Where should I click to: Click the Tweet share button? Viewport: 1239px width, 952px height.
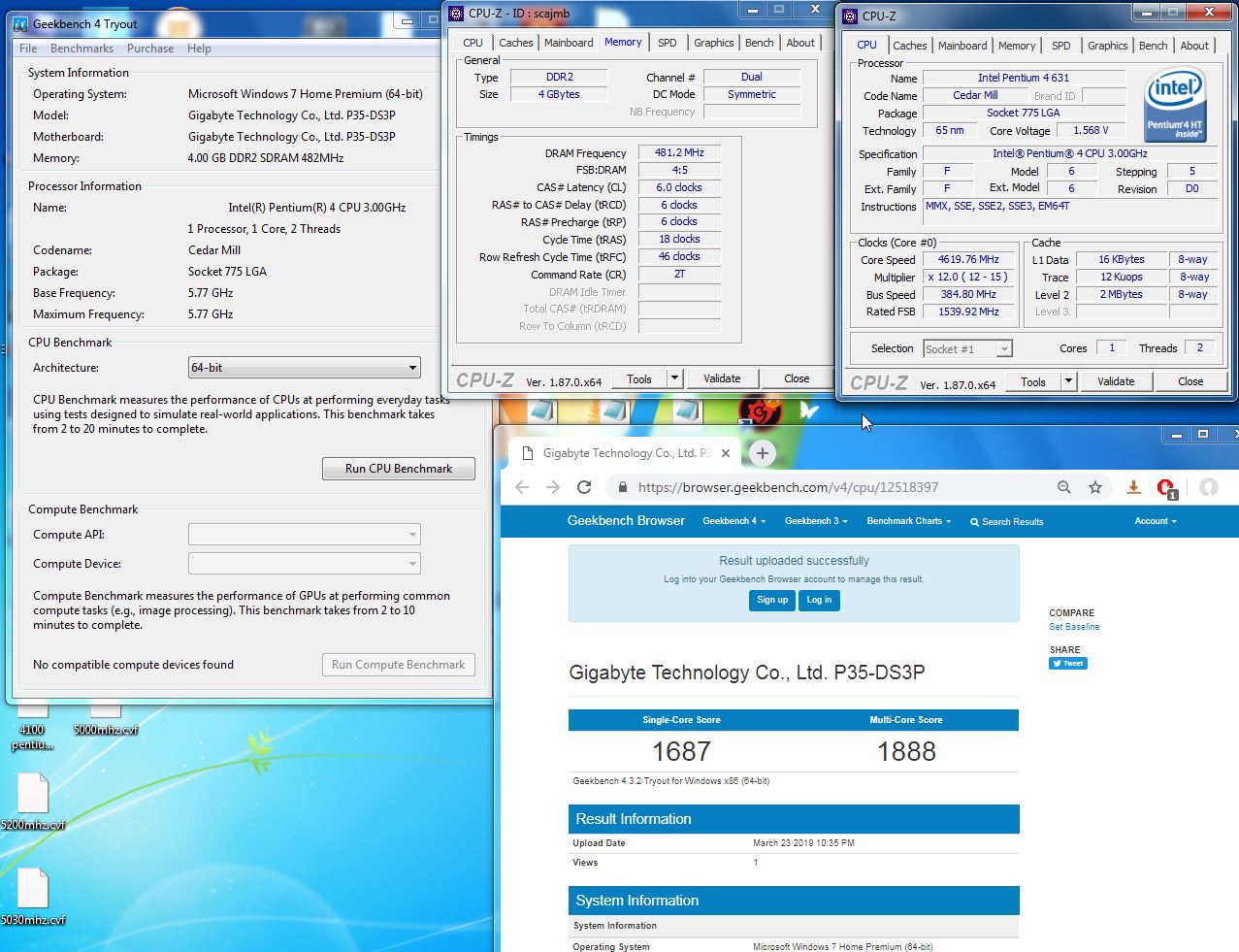1068,664
